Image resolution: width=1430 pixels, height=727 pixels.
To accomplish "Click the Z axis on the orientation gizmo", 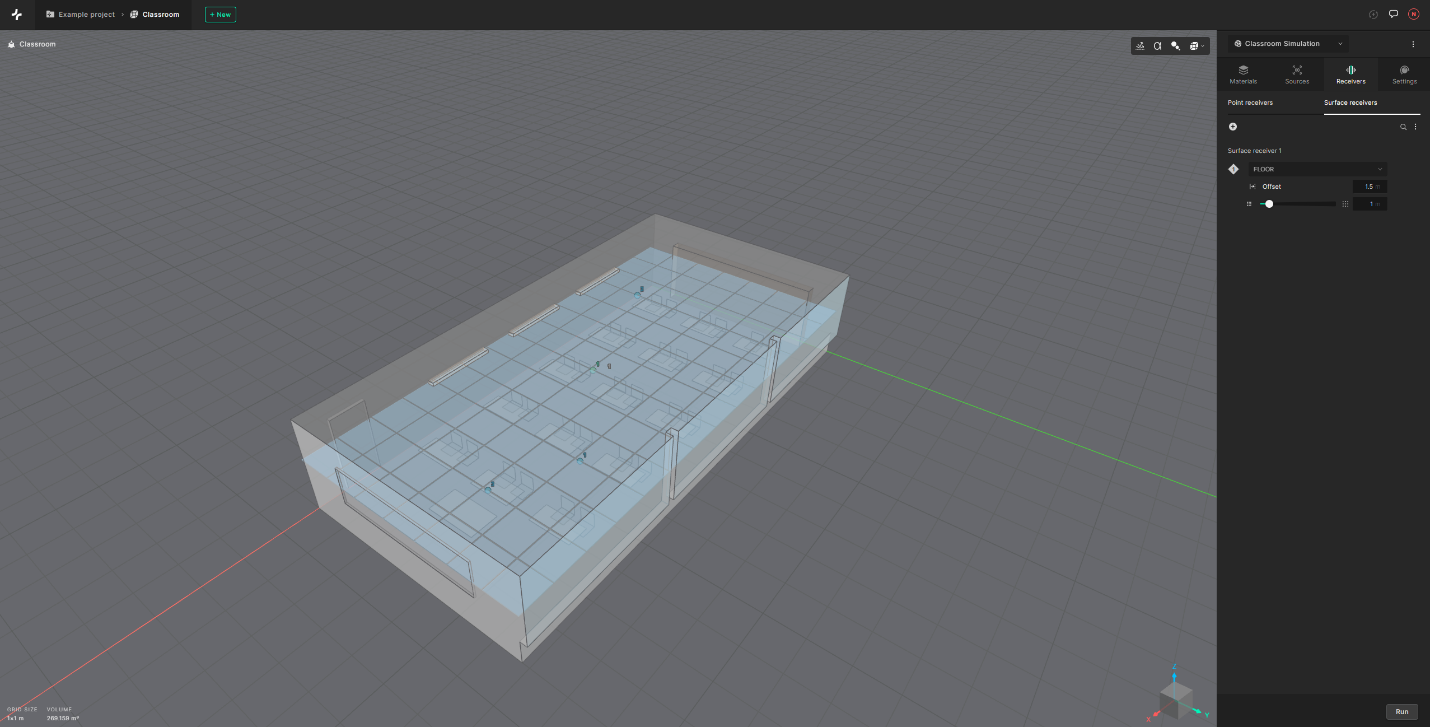I will tap(1174, 667).
